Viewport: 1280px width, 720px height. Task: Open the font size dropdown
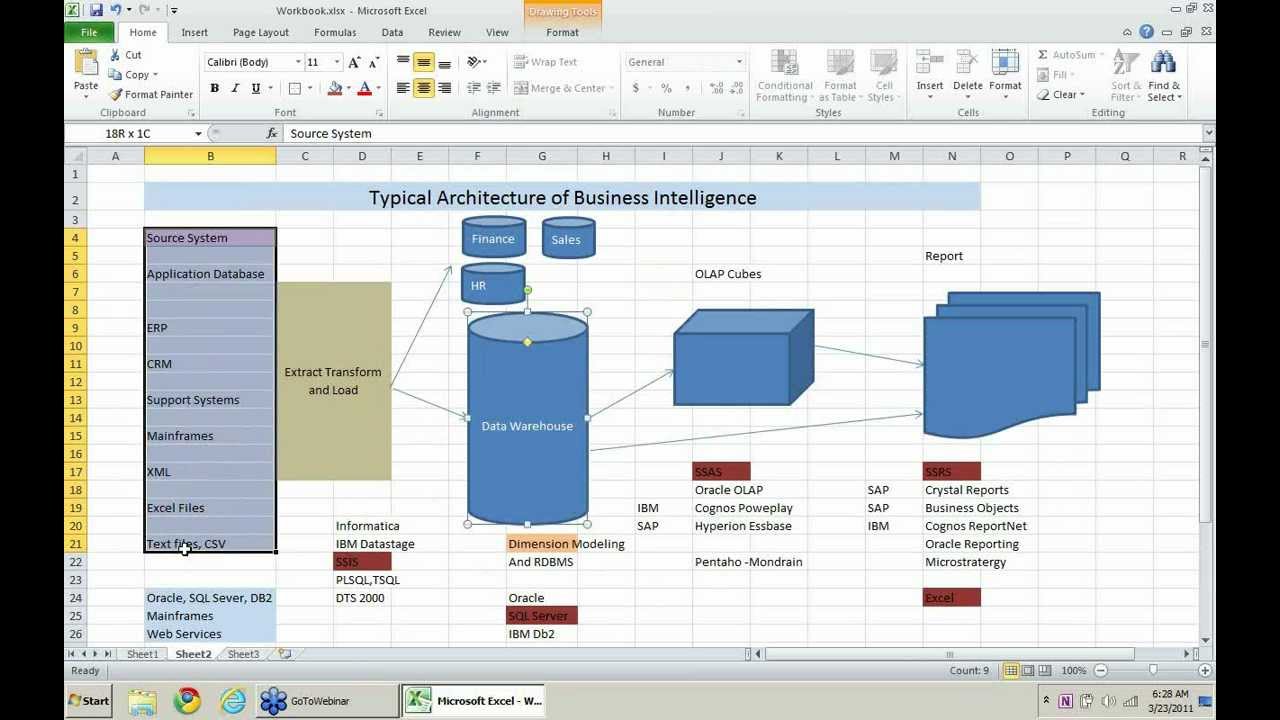click(x=337, y=62)
